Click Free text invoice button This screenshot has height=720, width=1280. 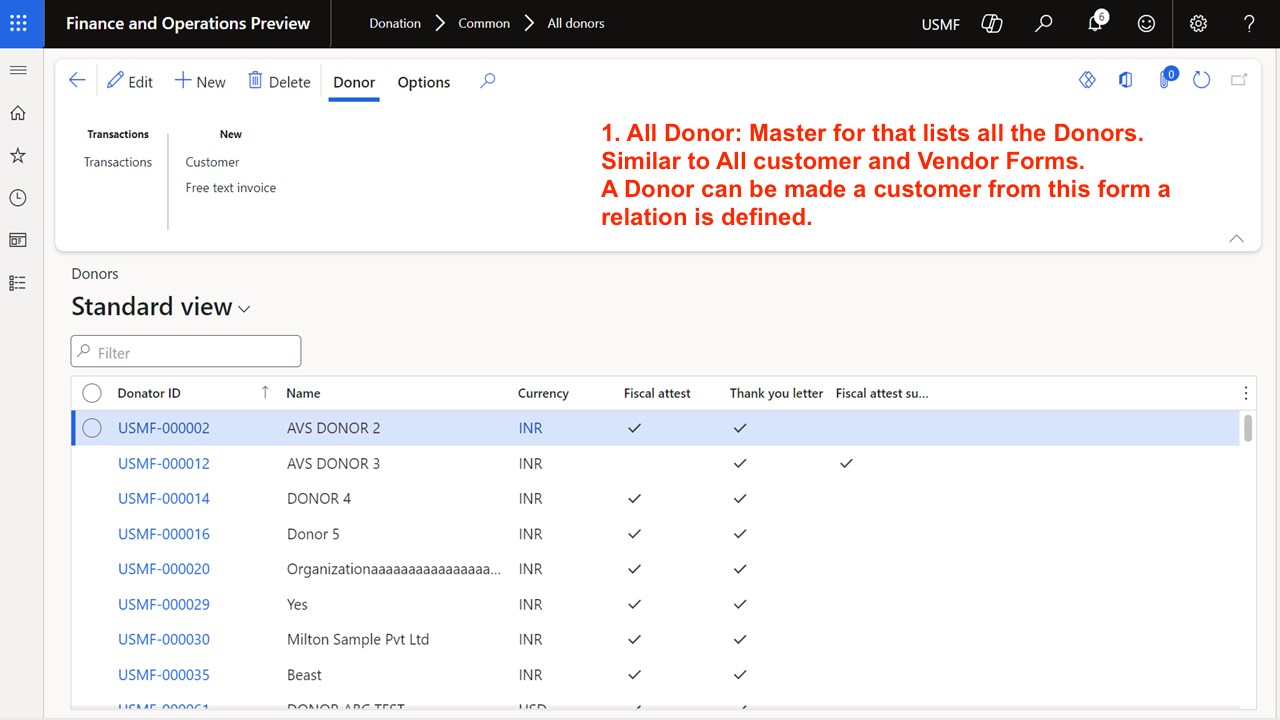point(231,188)
